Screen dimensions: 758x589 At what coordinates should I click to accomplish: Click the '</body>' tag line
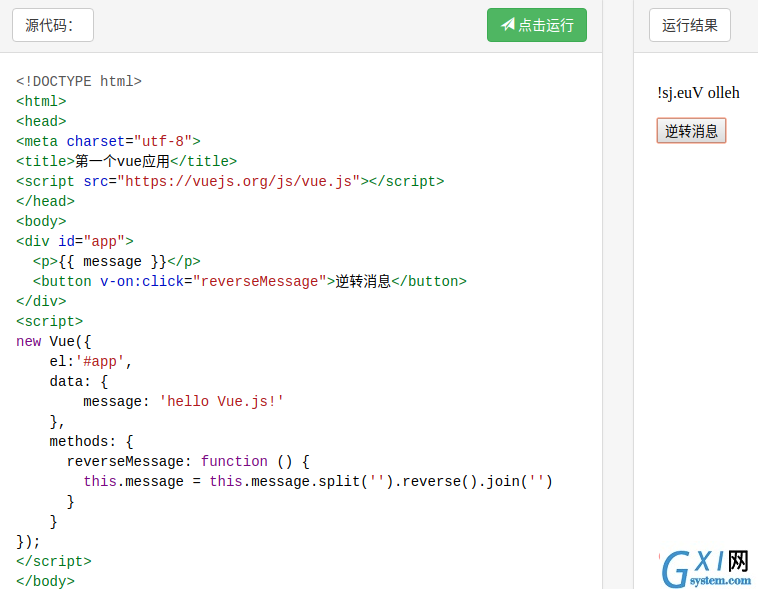pos(45,581)
